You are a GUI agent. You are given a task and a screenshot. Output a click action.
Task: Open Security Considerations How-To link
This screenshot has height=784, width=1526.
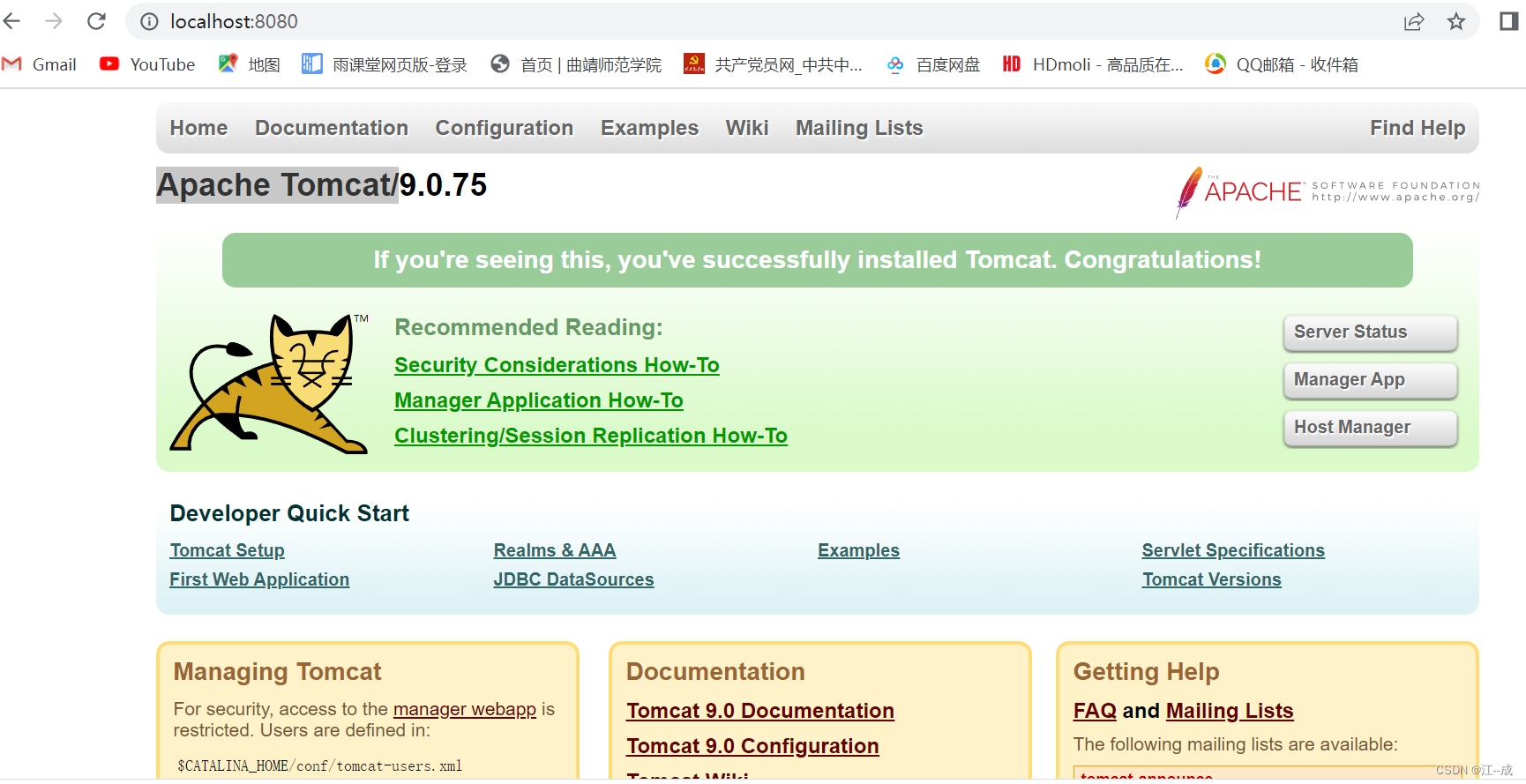tap(557, 365)
